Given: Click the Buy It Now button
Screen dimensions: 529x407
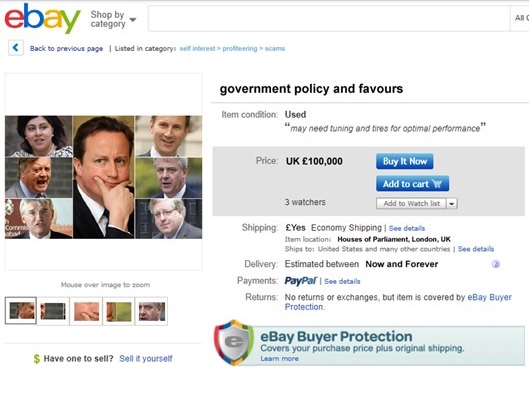Looking at the screenshot, I should point(405,161).
